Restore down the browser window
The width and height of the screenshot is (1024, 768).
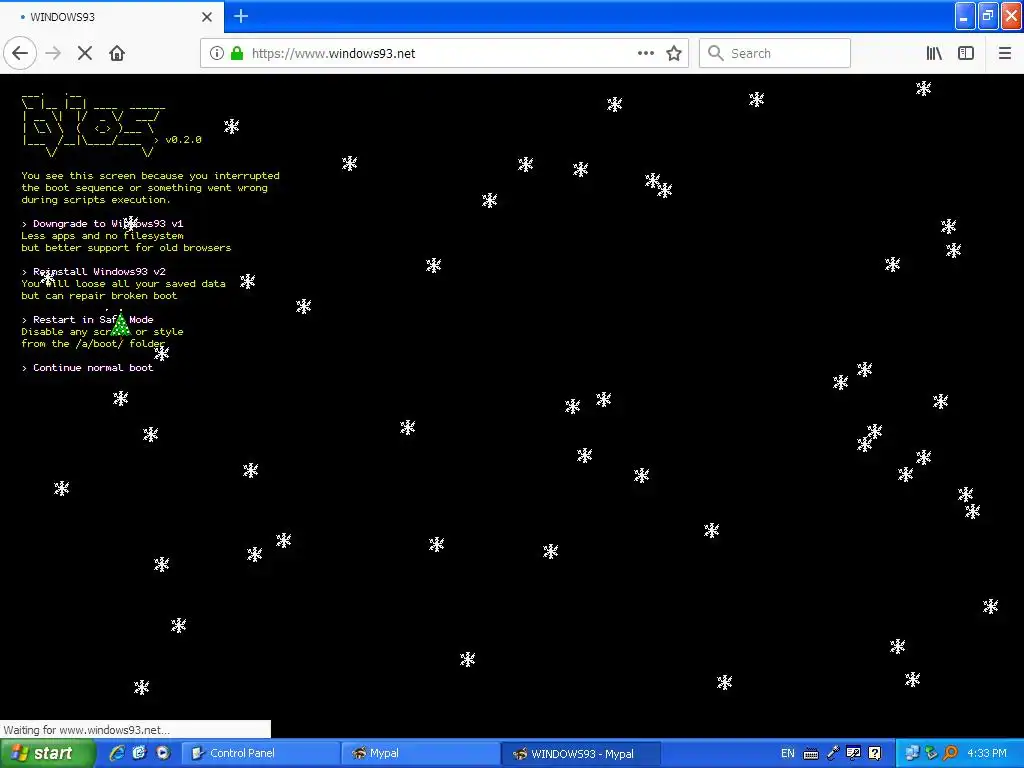[988, 16]
